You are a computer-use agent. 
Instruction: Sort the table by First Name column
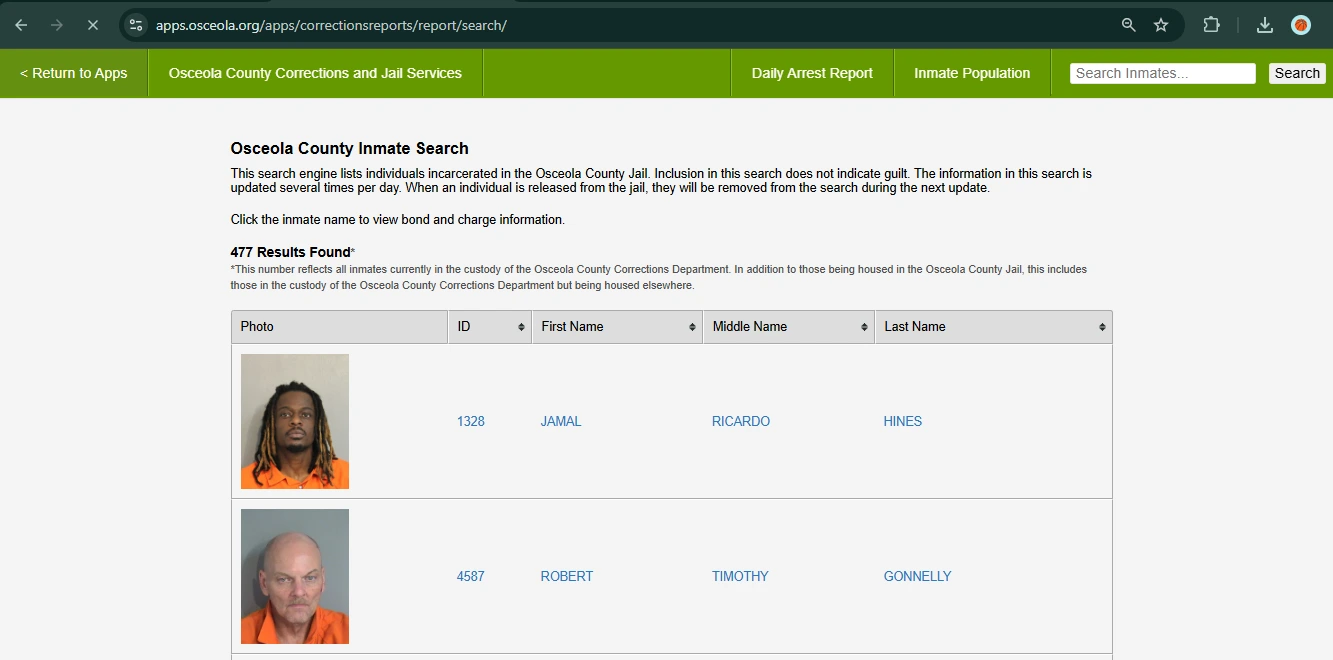617,327
